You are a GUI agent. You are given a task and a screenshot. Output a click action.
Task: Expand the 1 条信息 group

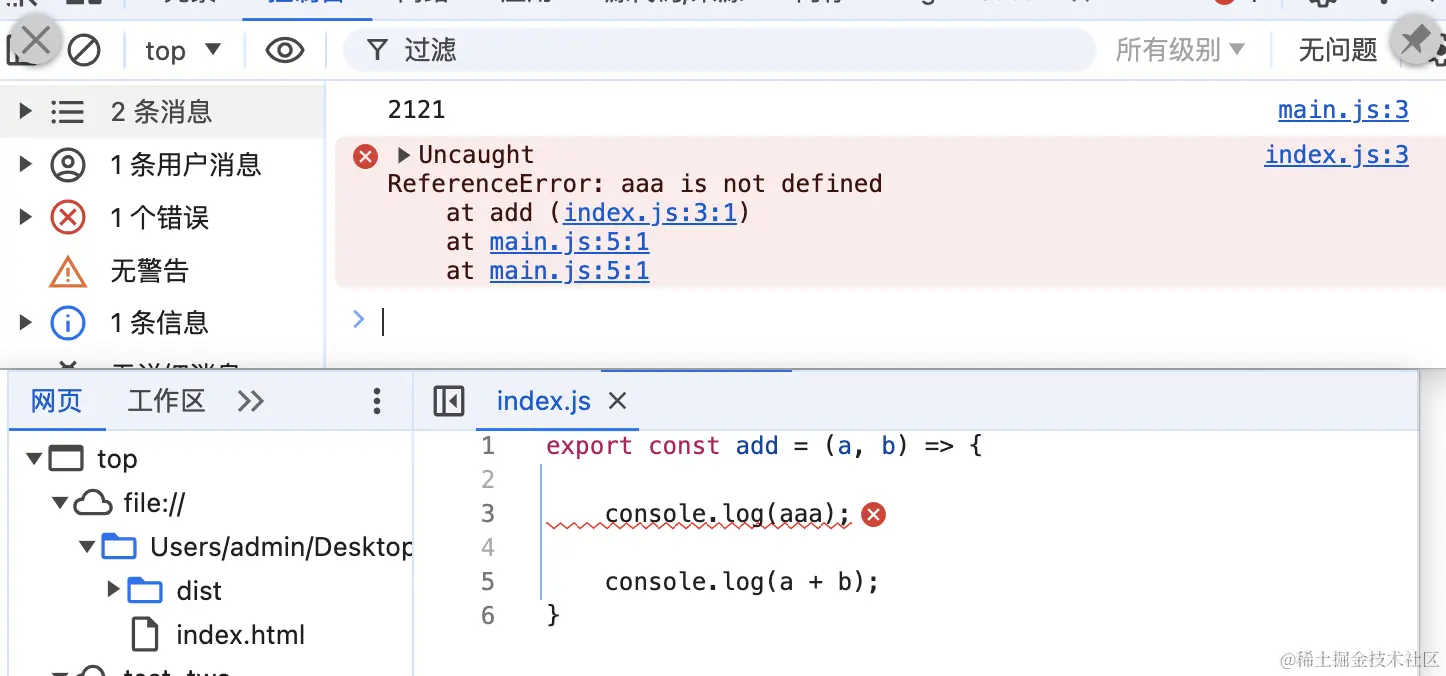[26, 322]
